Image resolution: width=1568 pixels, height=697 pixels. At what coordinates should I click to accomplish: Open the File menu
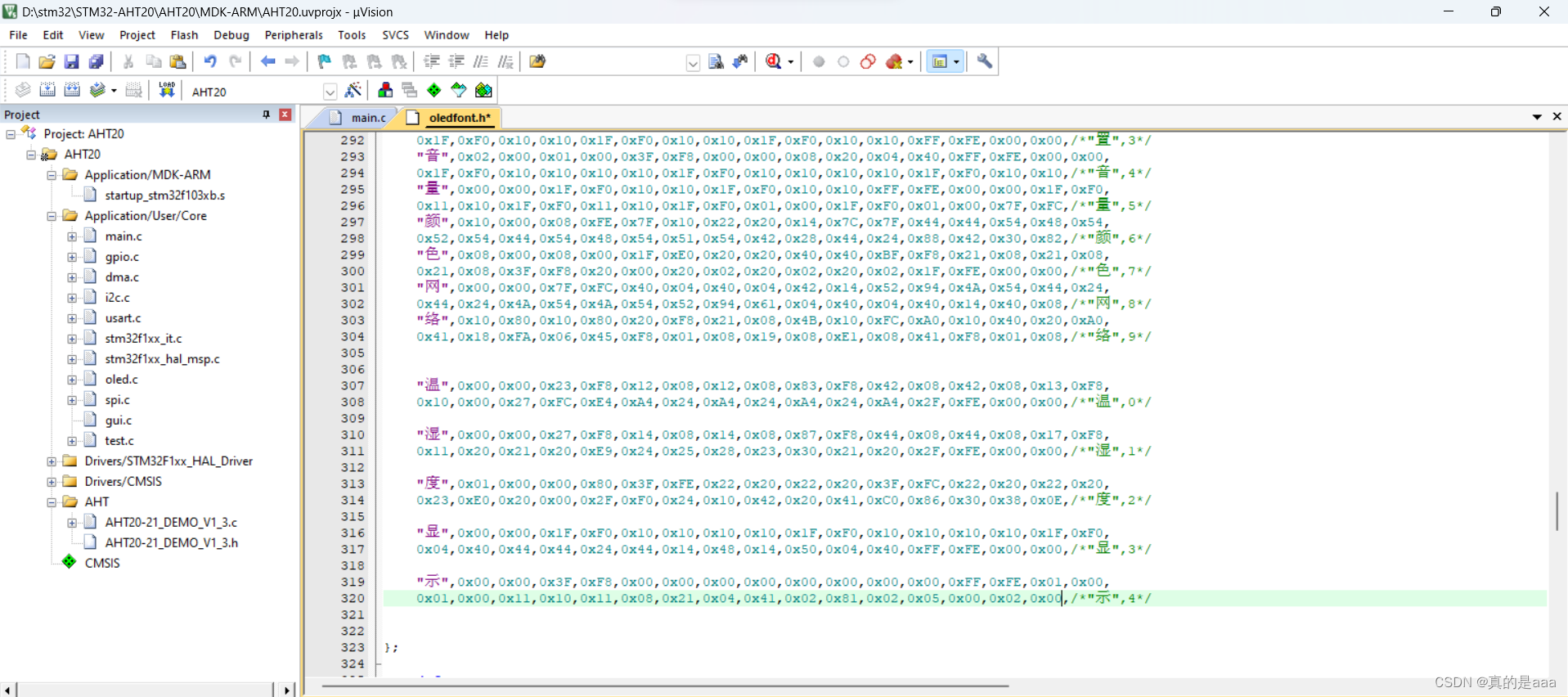(18, 35)
